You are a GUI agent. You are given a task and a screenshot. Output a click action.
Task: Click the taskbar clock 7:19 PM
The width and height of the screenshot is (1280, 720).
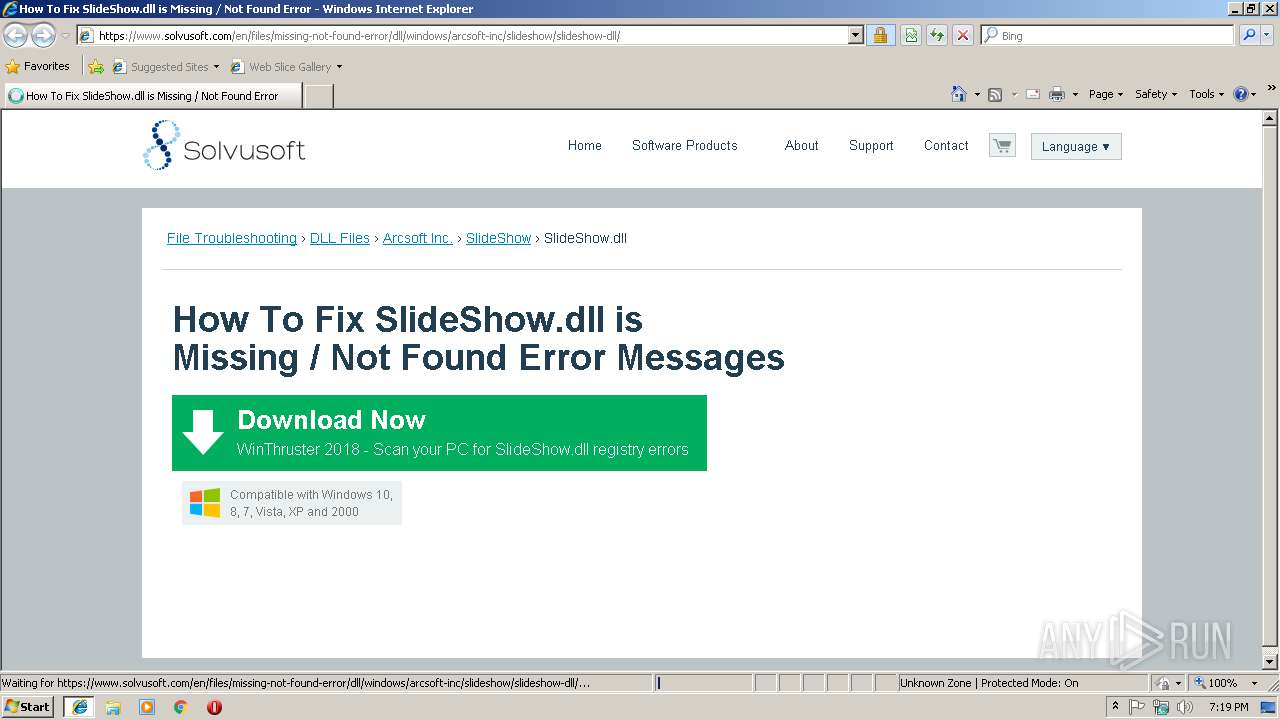pyautogui.click(x=1228, y=707)
